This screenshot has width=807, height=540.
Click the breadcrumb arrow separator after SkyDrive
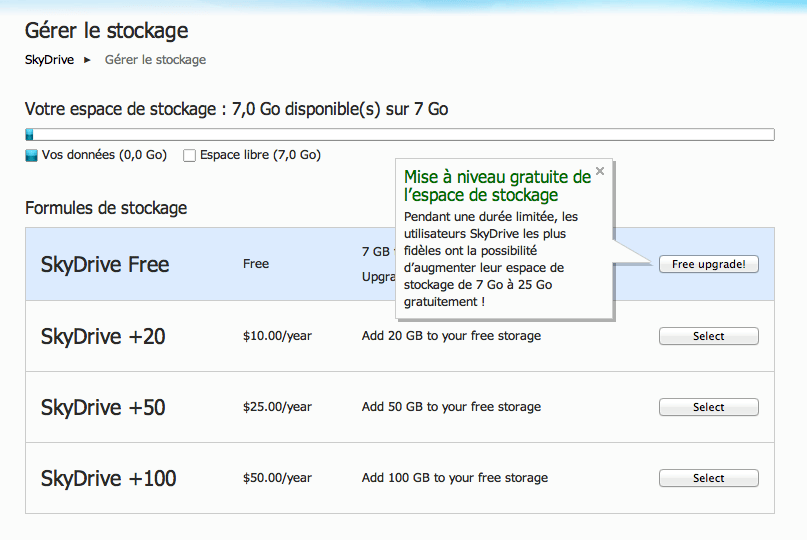[x=87, y=60]
